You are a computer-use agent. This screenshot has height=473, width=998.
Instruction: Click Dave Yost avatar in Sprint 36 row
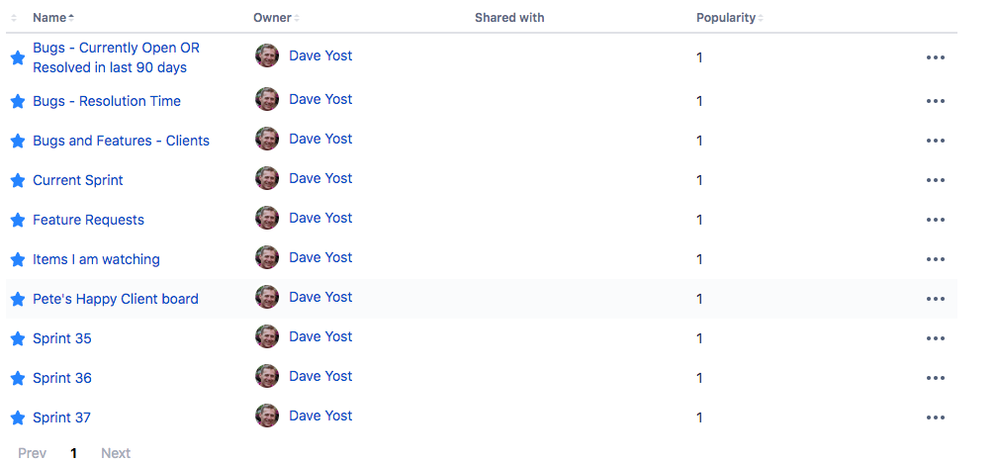267,376
